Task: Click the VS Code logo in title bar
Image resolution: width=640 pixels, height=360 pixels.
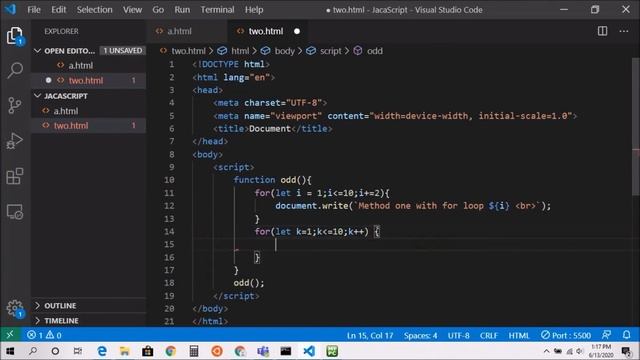Action: pos(10,9)
